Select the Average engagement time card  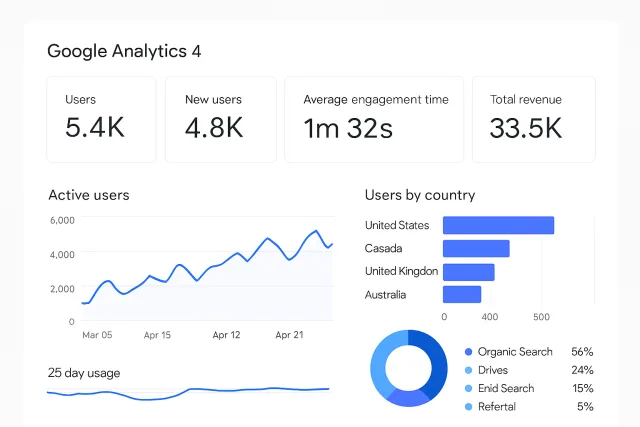point(374,119)
